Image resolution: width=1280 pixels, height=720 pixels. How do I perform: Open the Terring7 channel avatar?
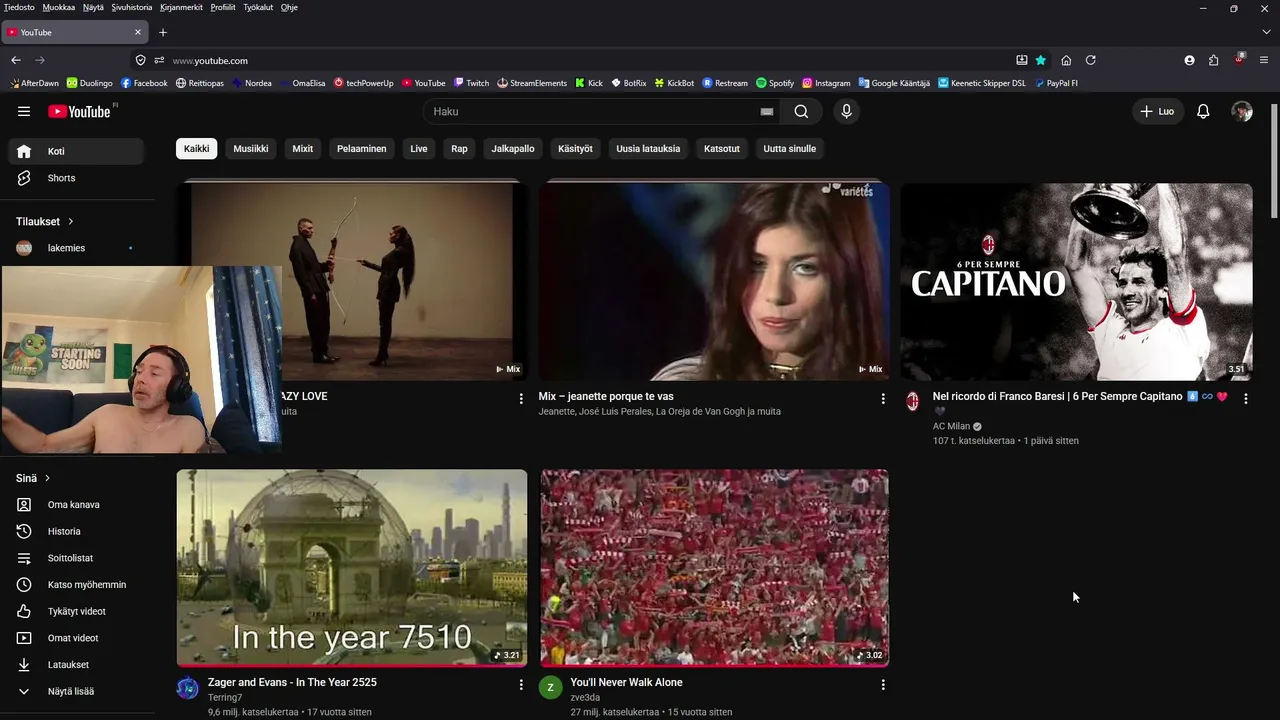pyautogui.click(x=187, y=687)
